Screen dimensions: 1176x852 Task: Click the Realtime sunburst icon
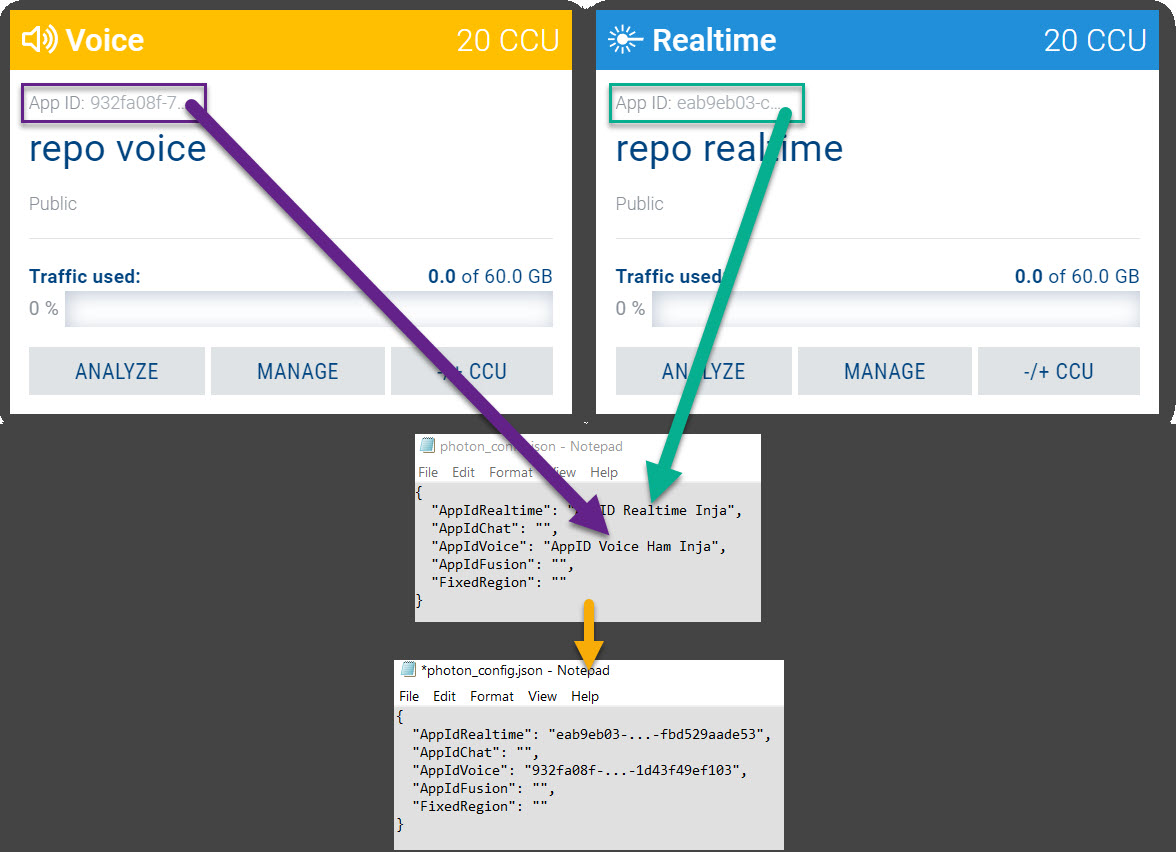625,39
